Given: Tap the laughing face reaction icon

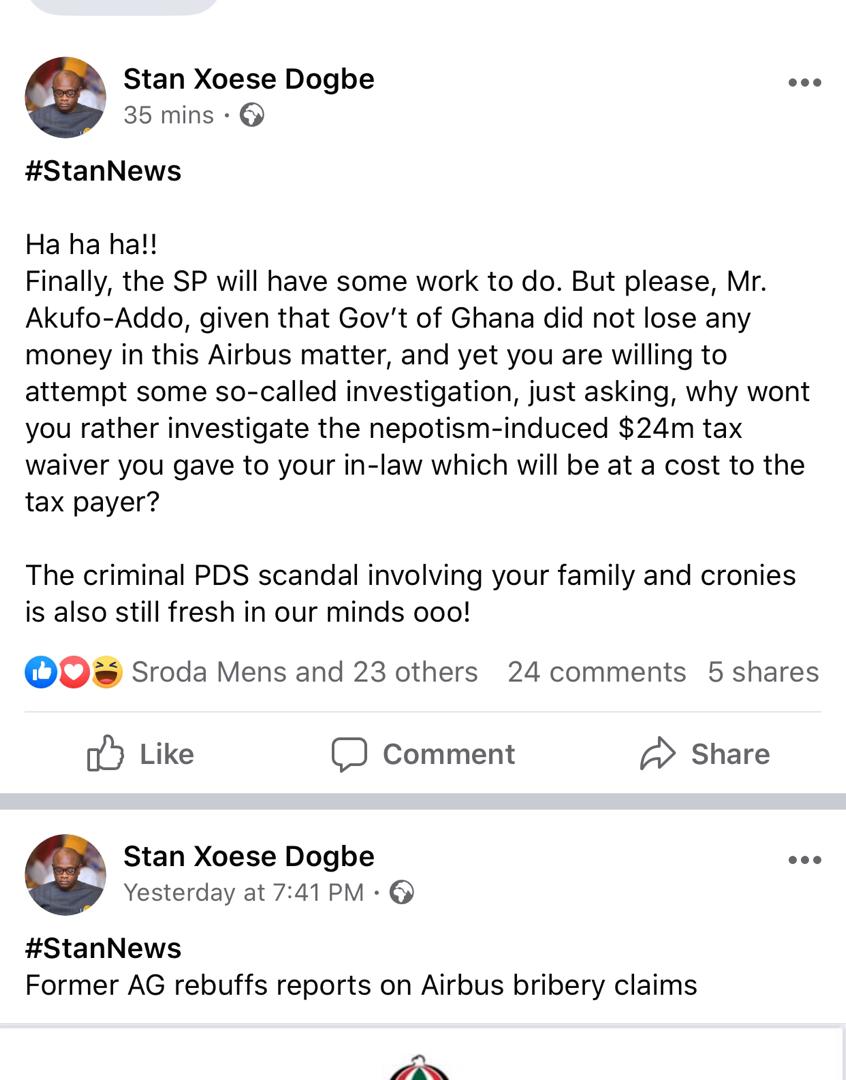Looking at the screenshot, I should 106,673.
